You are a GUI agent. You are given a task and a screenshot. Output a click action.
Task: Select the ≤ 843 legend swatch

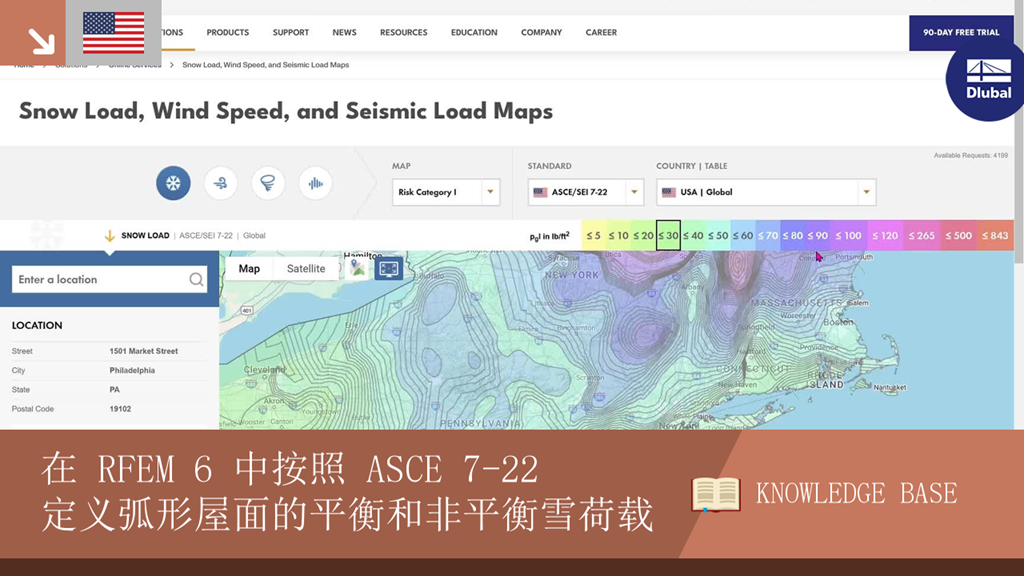coord(995,236)
